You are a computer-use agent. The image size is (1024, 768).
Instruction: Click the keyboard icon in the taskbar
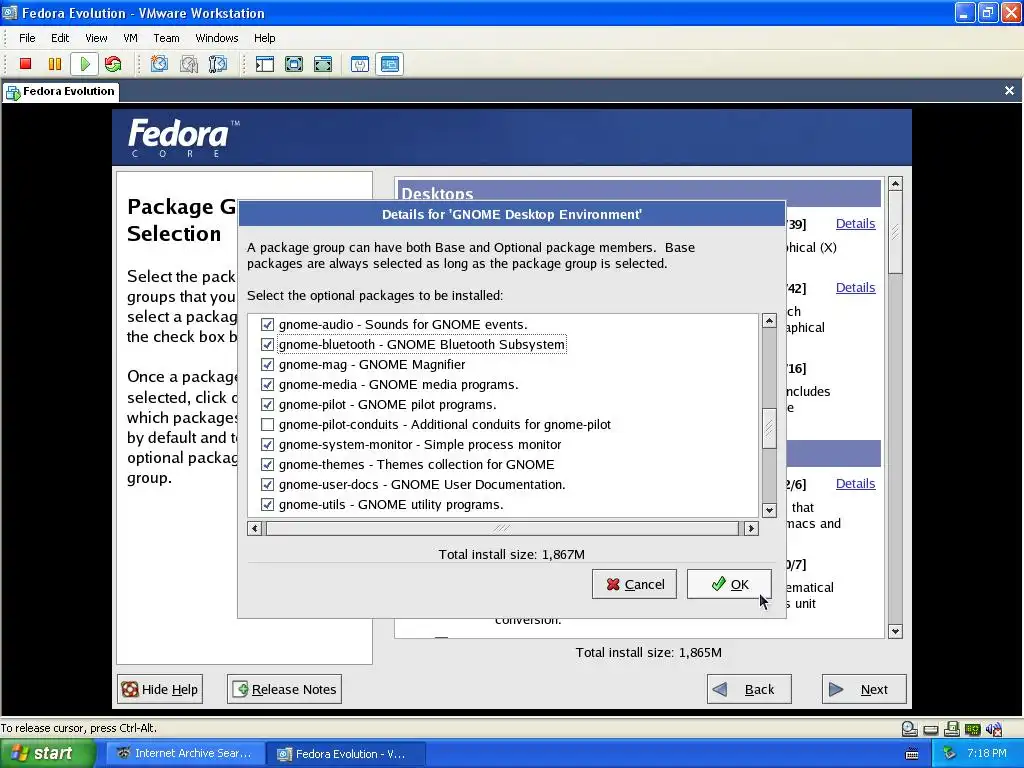pos(912,754)
